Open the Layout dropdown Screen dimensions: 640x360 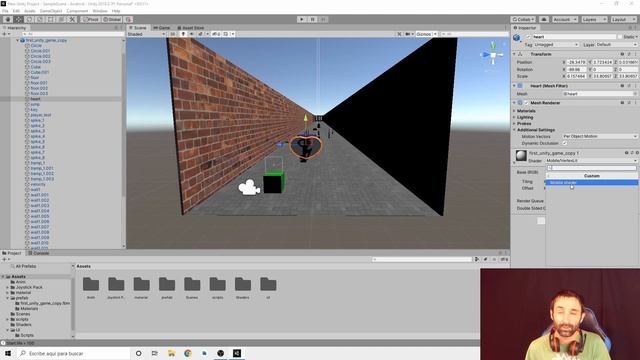coord(623,19)
